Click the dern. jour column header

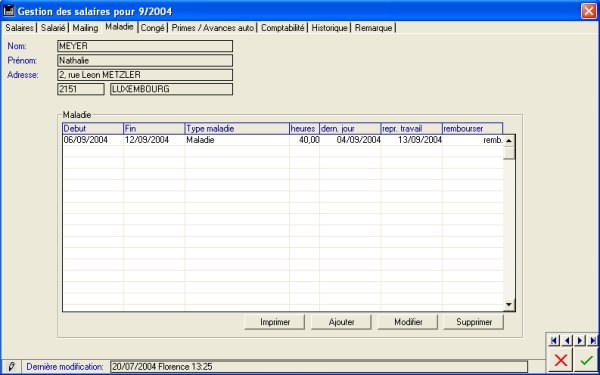tap(350, 128)
